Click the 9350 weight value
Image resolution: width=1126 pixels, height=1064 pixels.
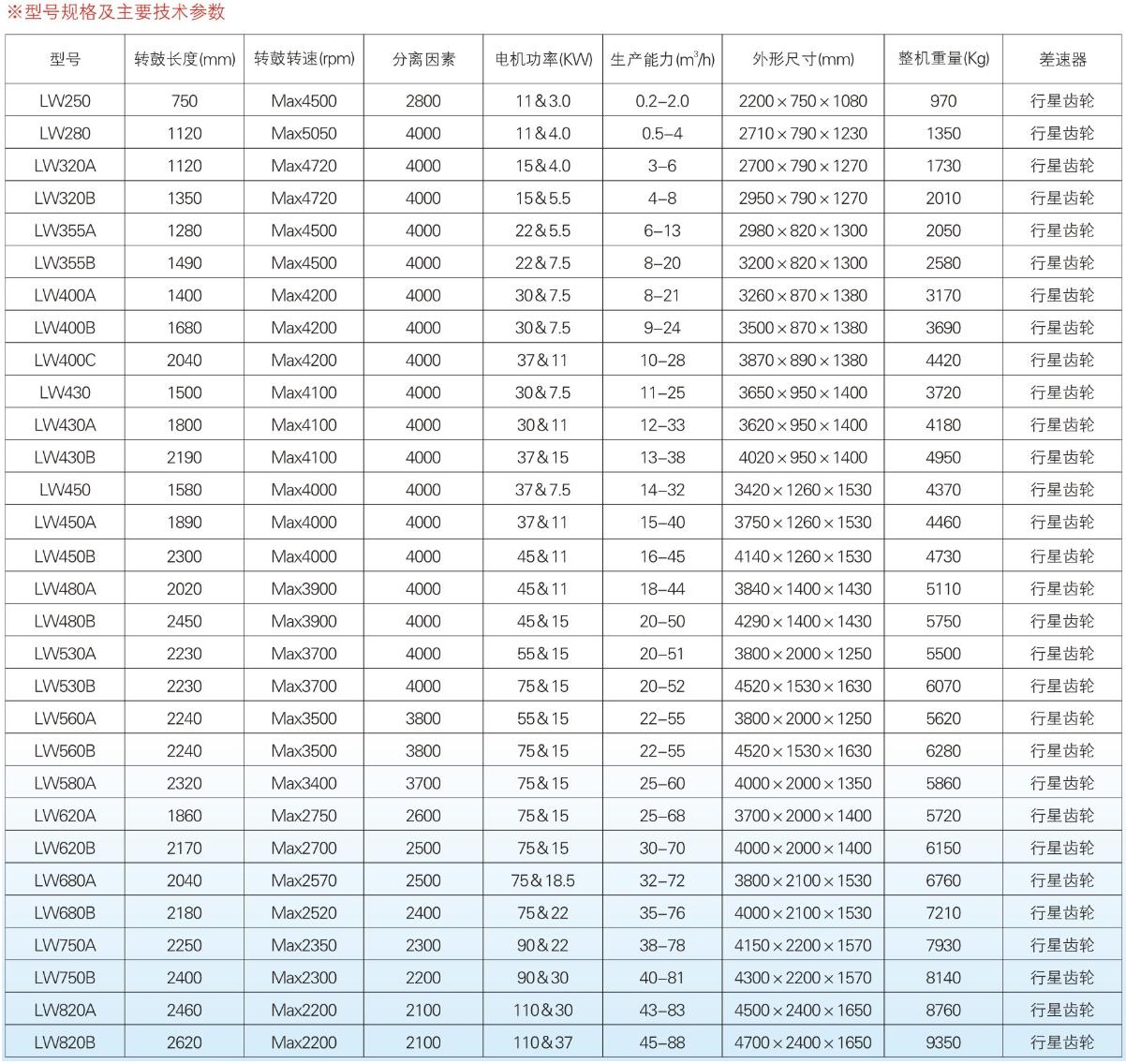point(943,1042)
